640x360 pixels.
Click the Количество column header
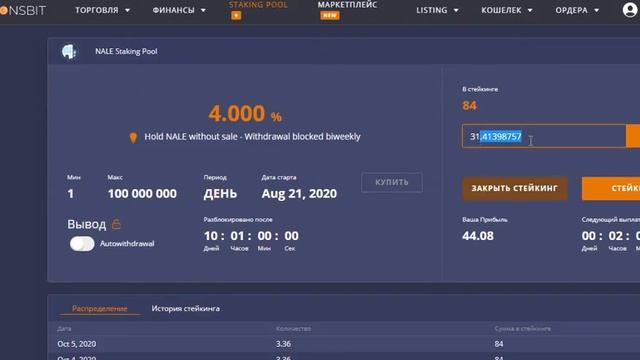pos(293,329)
